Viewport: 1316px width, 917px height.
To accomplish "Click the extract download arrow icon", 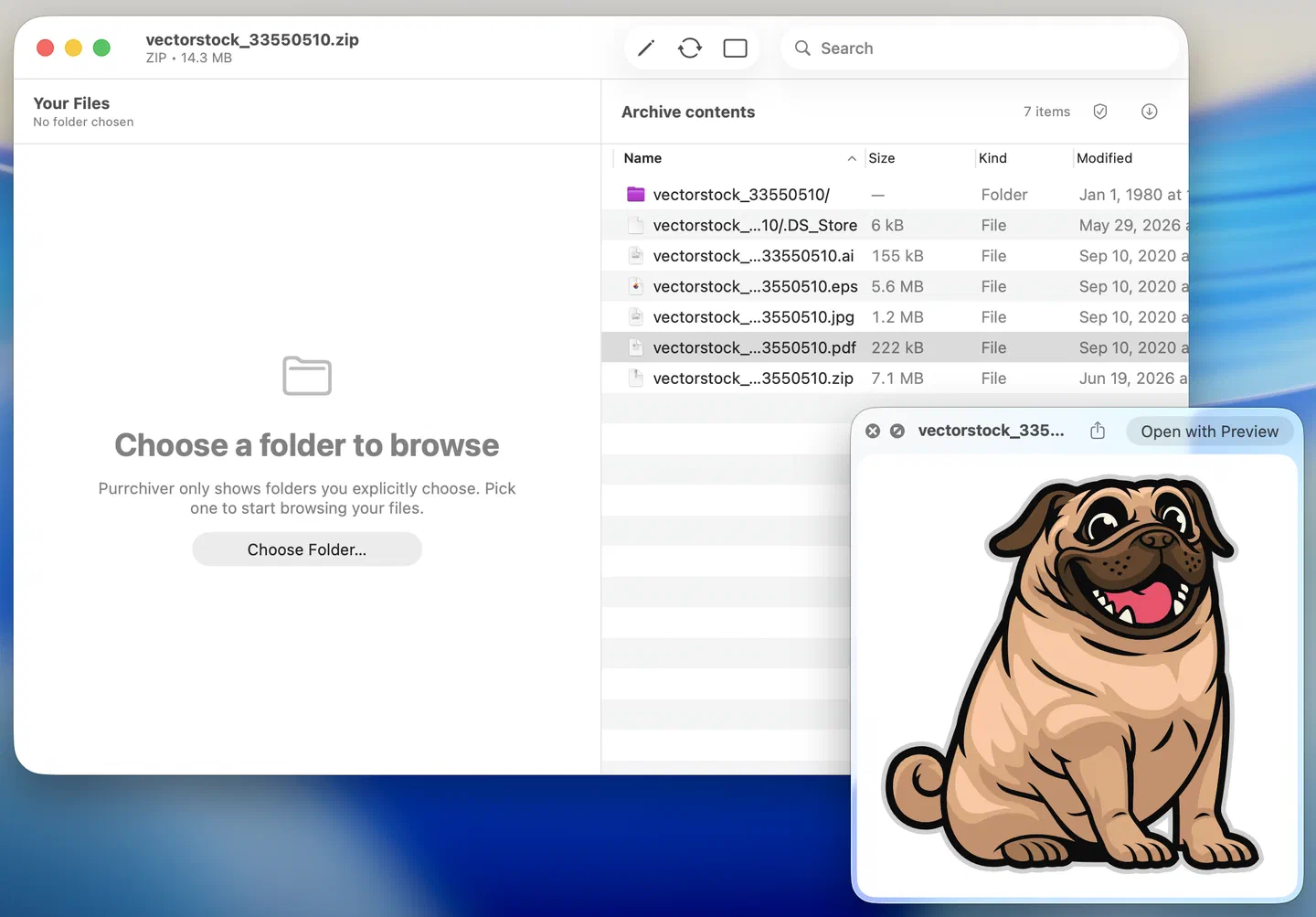I will point(1150,112).
